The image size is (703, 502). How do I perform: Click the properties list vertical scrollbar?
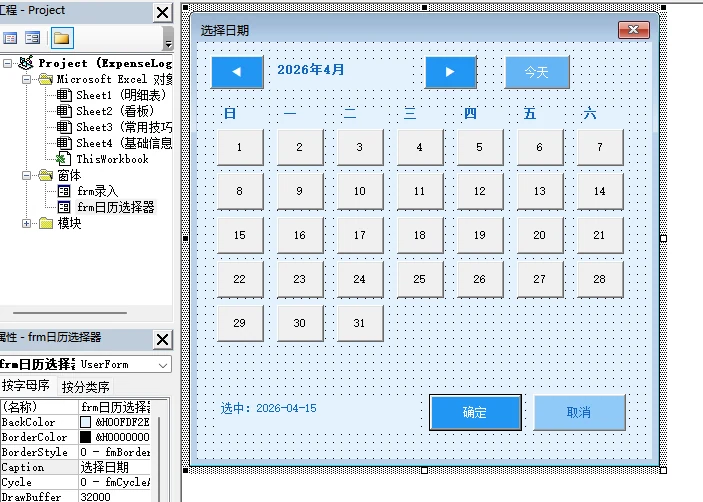point(160,457)
